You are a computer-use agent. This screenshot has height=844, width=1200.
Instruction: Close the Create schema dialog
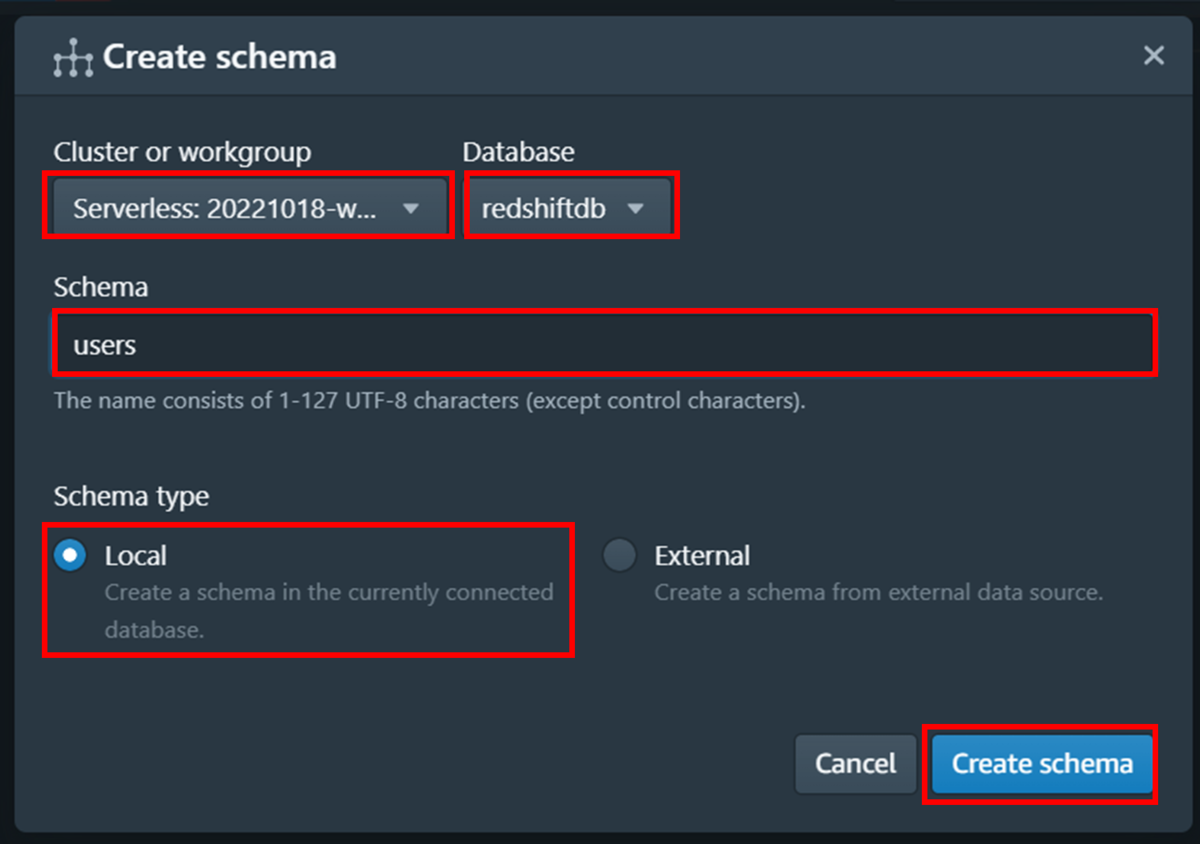1154,55
